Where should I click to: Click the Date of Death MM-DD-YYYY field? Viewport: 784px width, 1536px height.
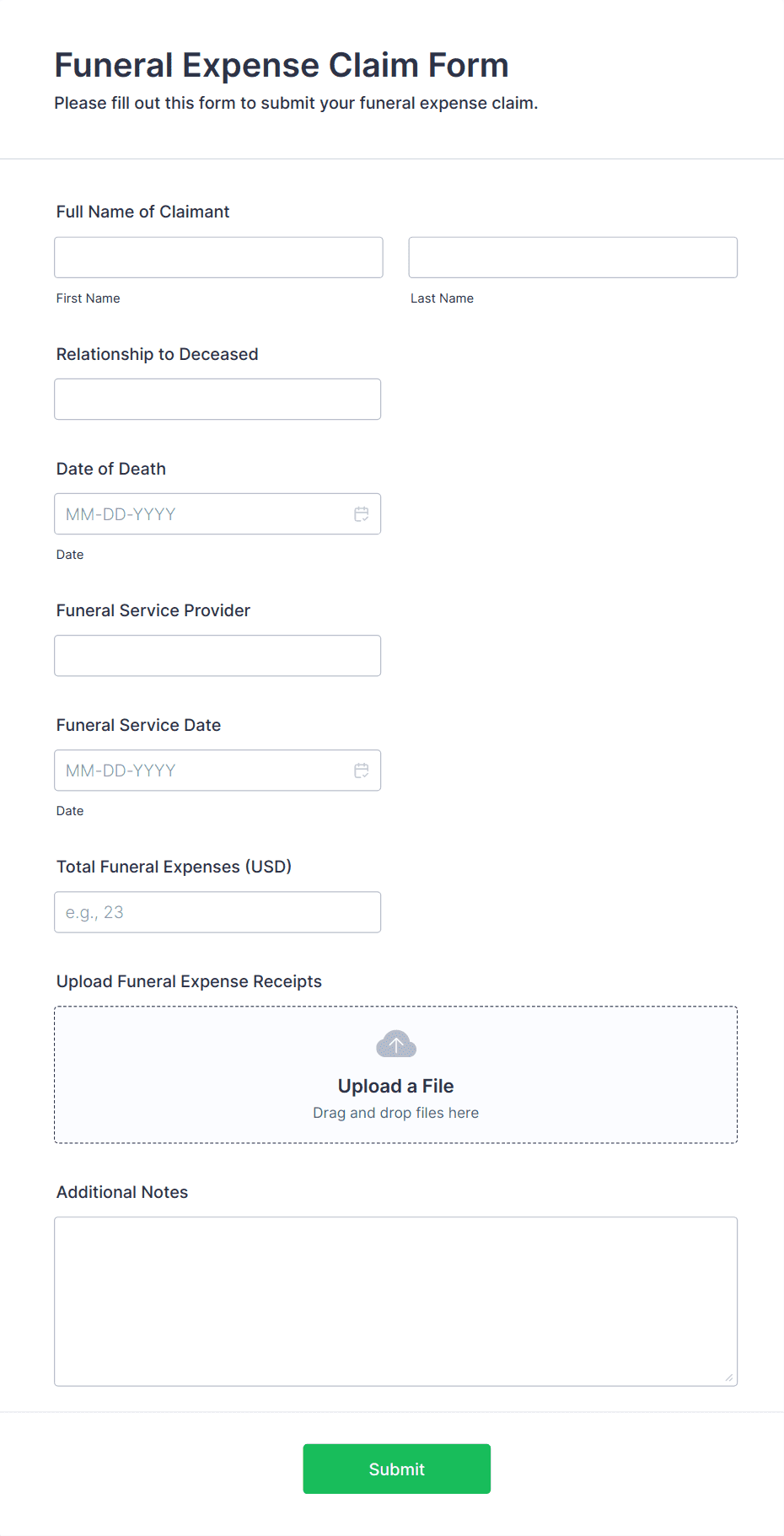[x=202, y=514]
